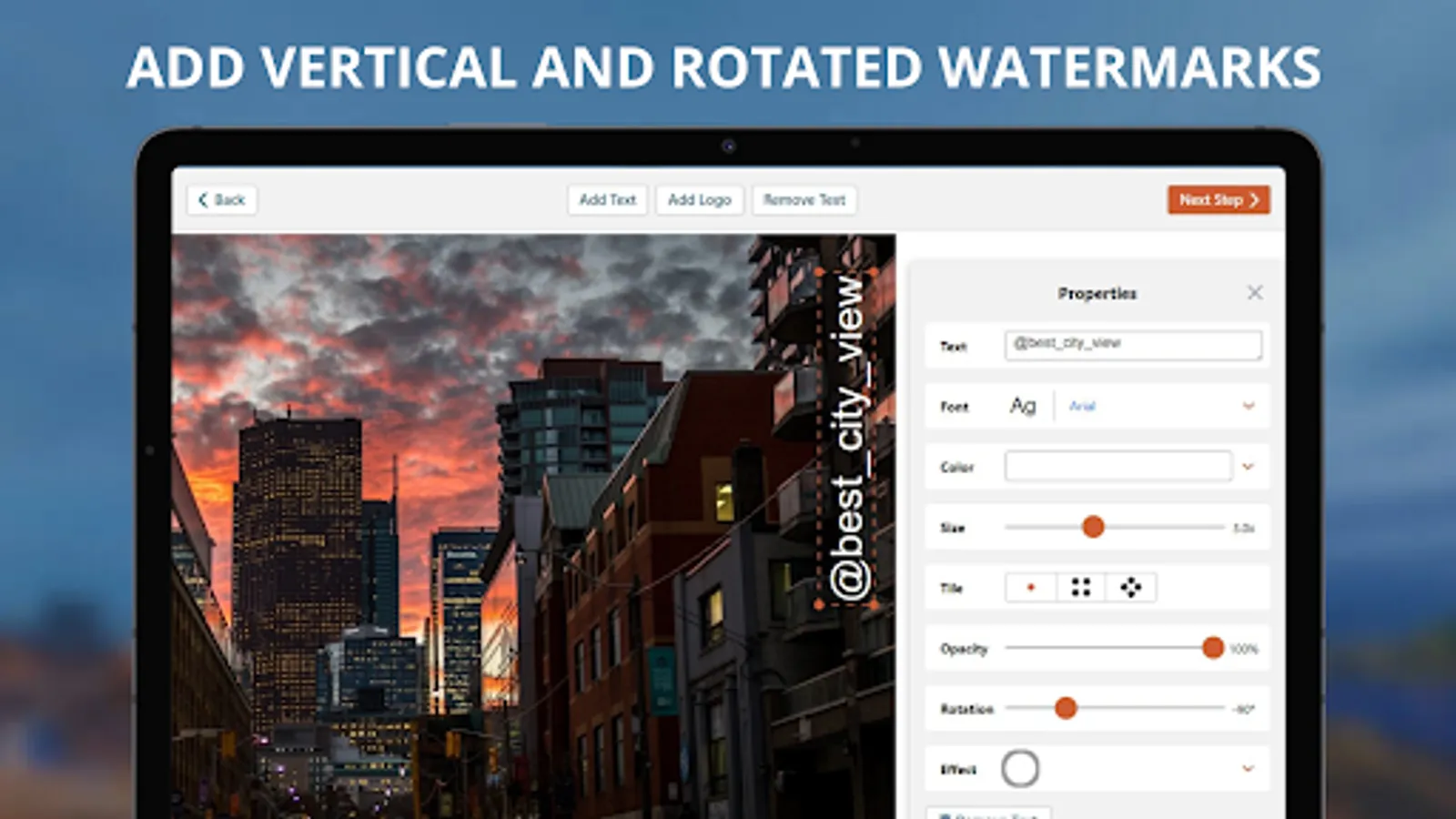Choose Add Logo in top toolbar

point(700,199)
